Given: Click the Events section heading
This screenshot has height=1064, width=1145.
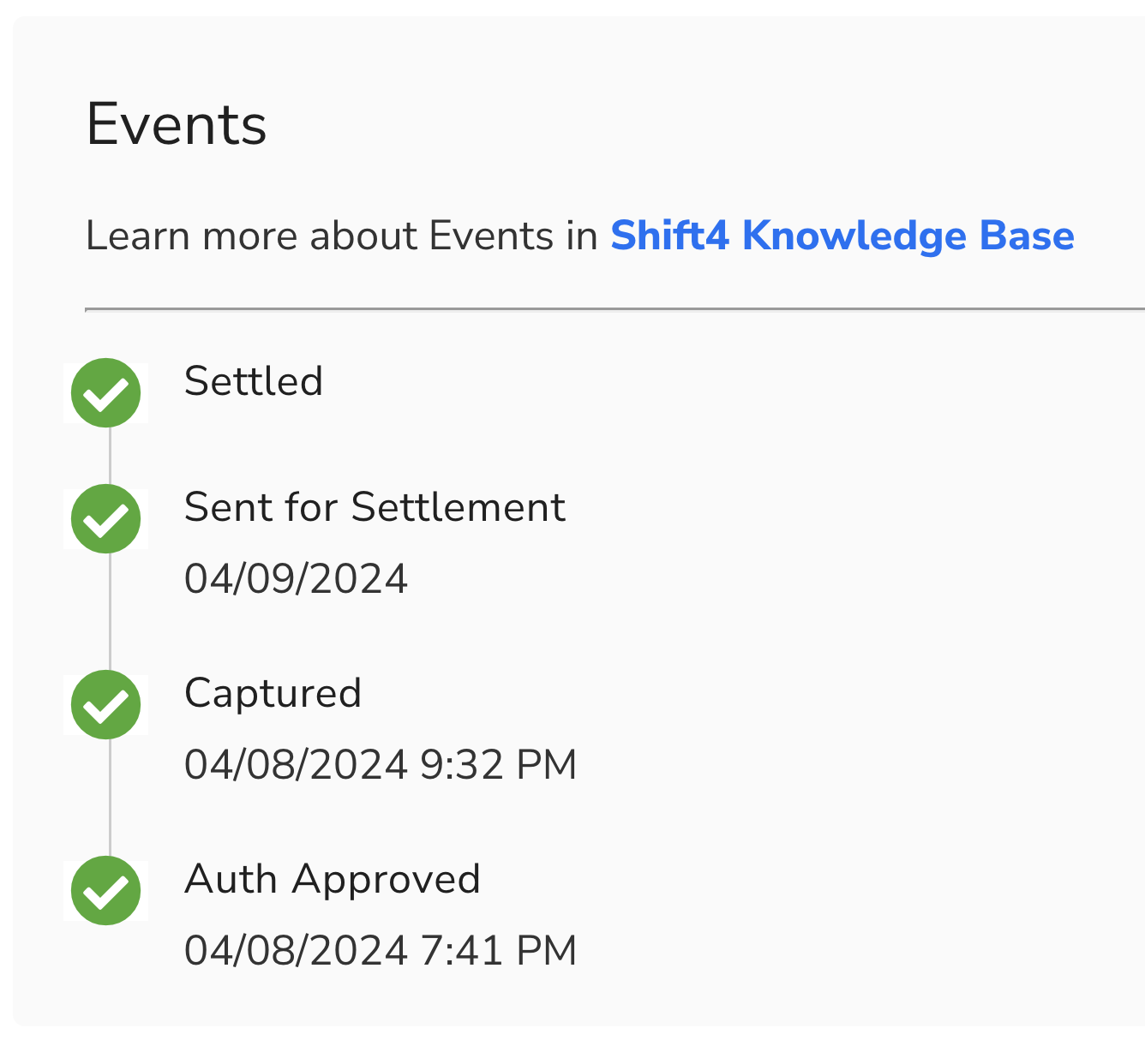Looking at the screenshot, I should [177, 125].
